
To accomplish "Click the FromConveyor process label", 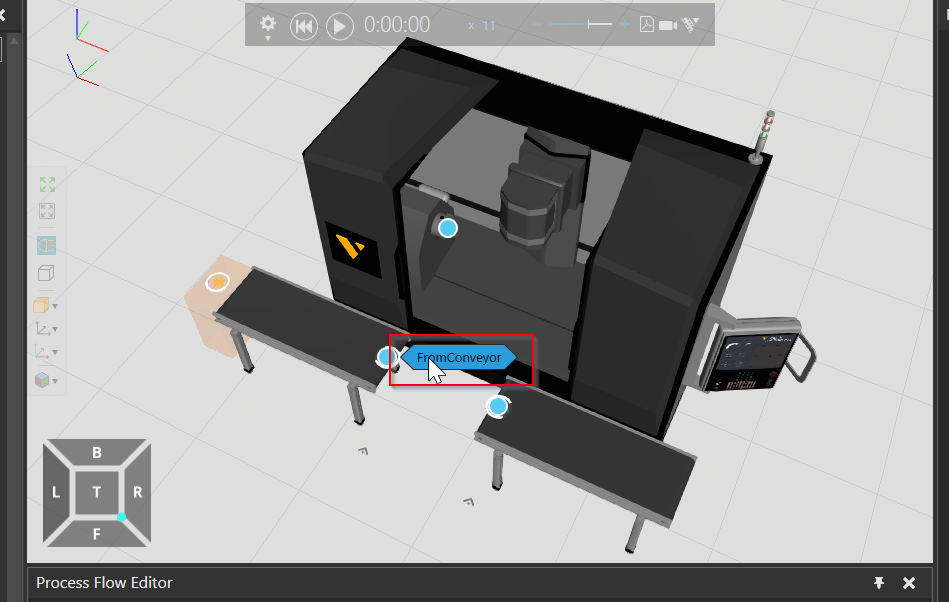I will [459, 358].
